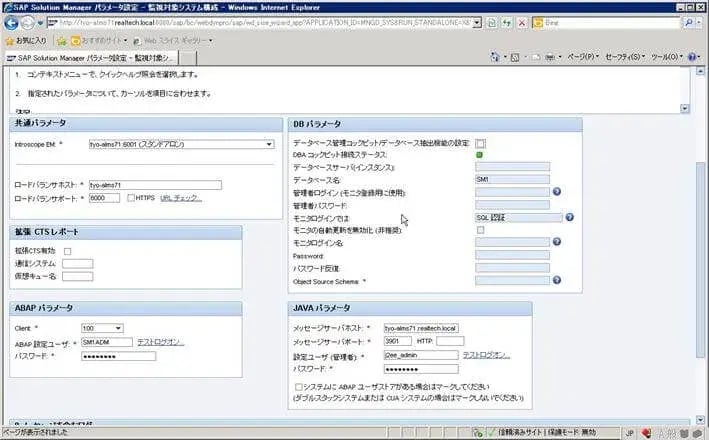Click the データベース名 SM1 field
Image resolution: width=709 pixels, height=440 pixels.
click(512, 180)
